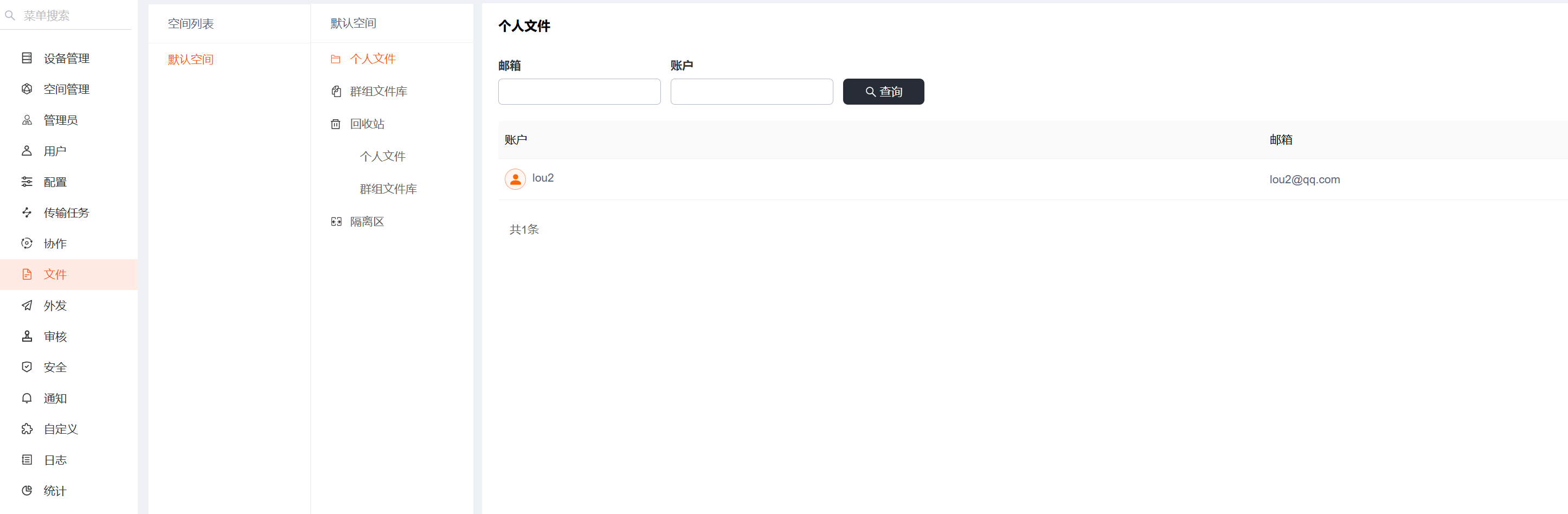Select Default Space (默认空间) in space list
This screenshot has height=514, width=1568.
point(190,60)
